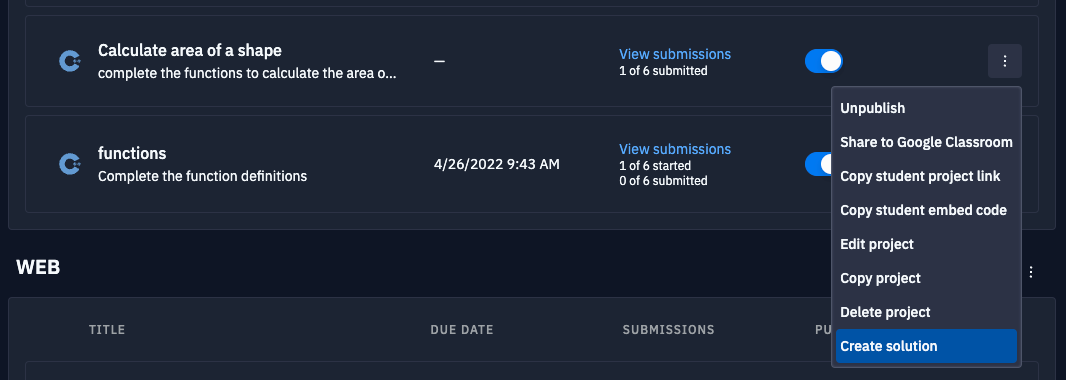
Task: View submissions for Calculate area of a shape
Action: pos(674,54)
